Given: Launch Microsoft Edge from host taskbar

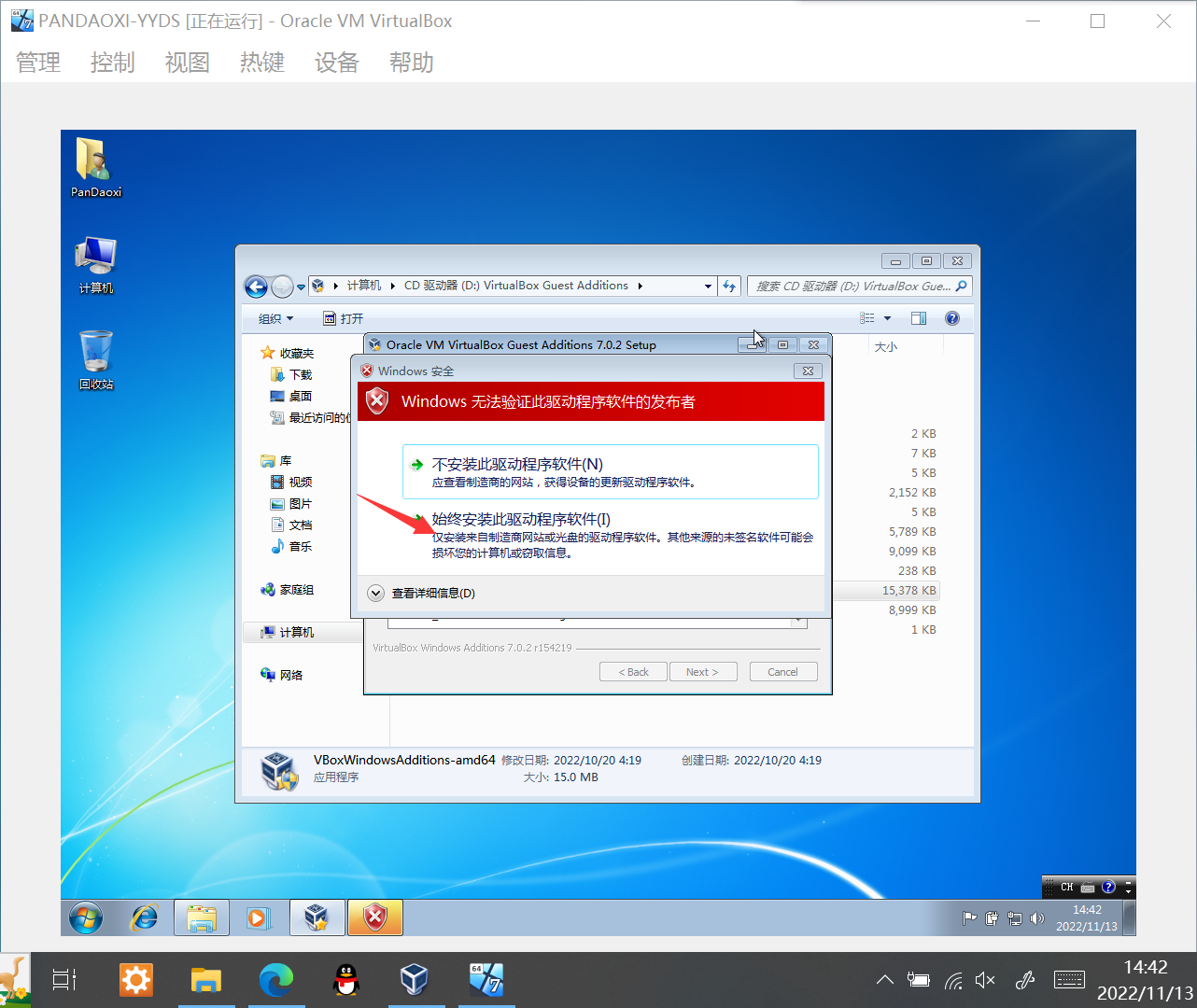Looking at the screenshot, I should pyautogui.click(x=276, y=980).
